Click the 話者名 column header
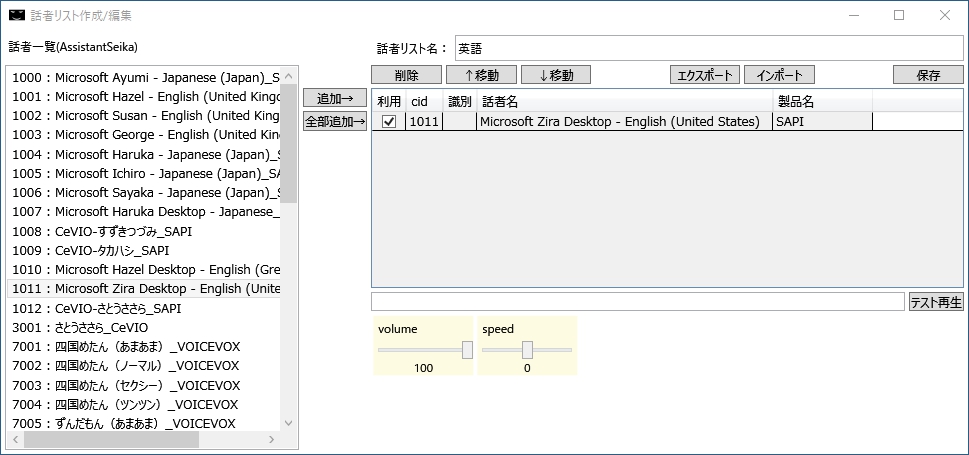Screen dimensions: 969x455 [625, 101]
